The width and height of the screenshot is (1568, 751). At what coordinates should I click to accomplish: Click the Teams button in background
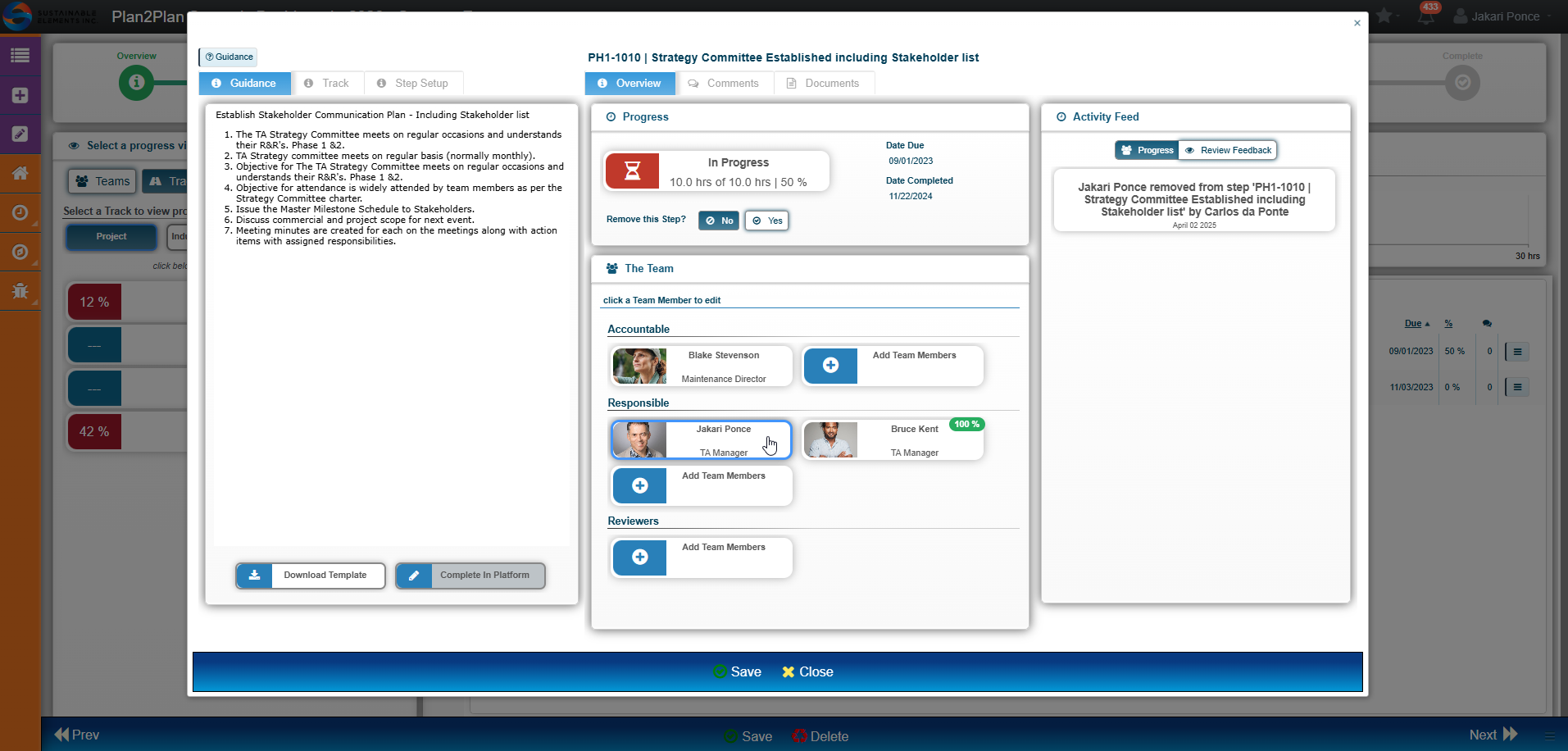click(x=102, y=181)
